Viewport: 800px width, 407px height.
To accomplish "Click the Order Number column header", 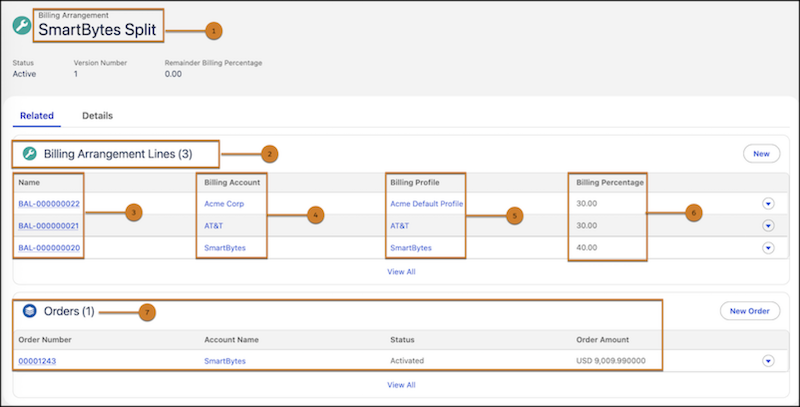I will pos(45,340).
